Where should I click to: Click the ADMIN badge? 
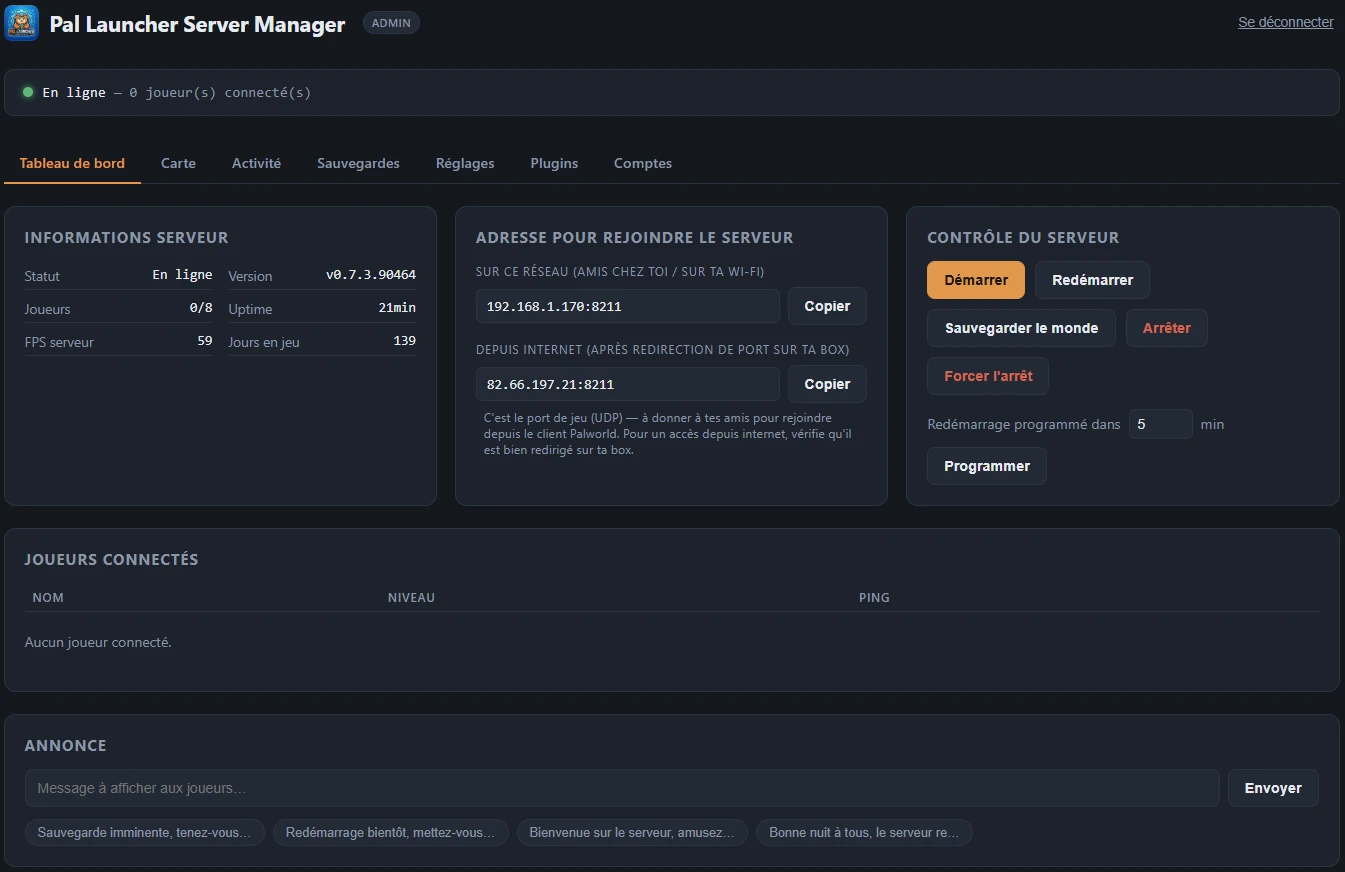coord(391,23)
